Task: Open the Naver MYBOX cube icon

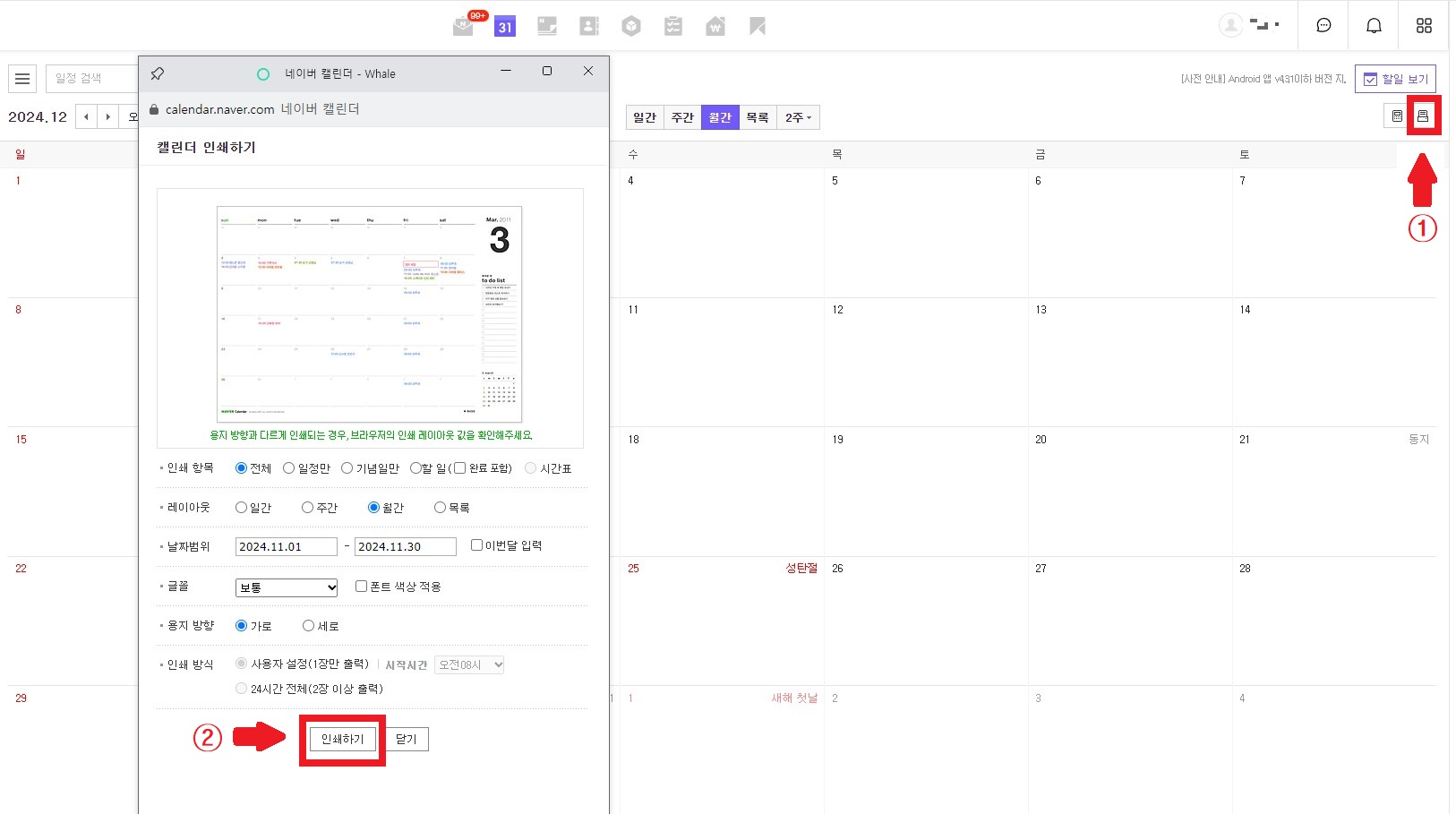Action: click(x=631, y=26)
